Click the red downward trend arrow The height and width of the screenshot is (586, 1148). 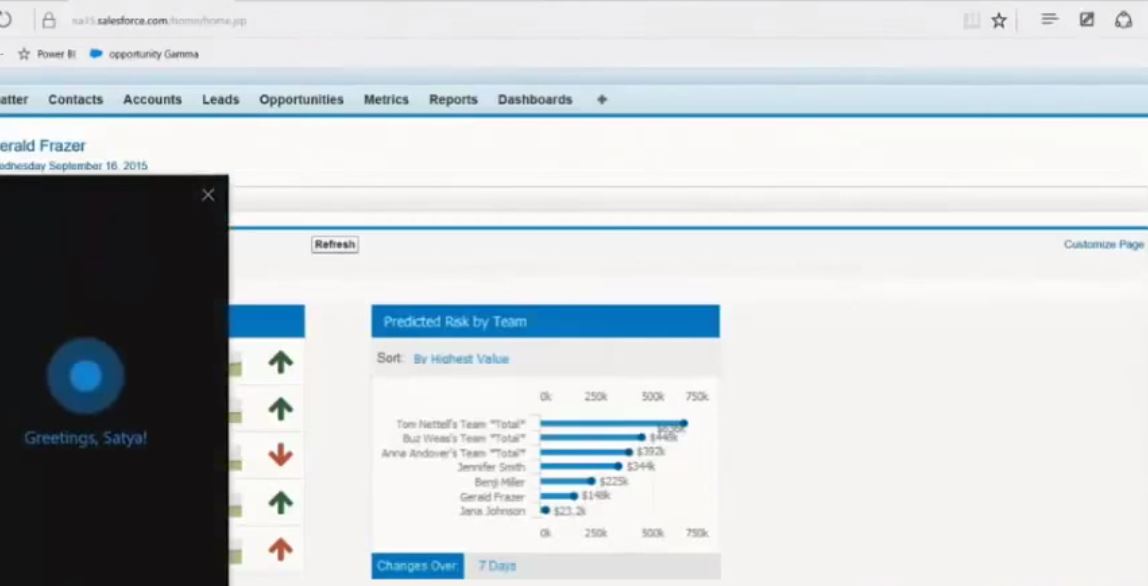click(280, 456)
